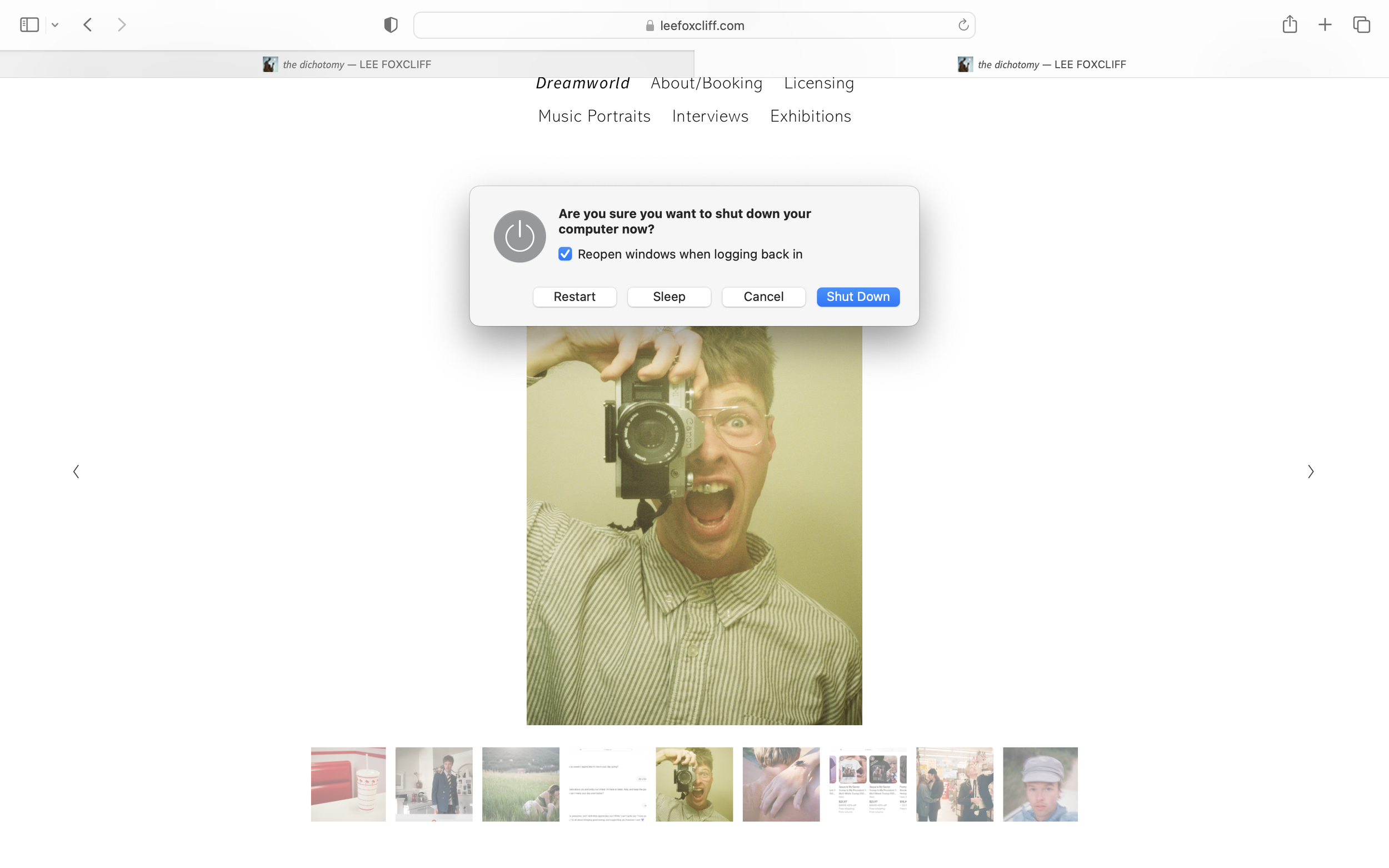
Task: Select the red booth milkshake thumbnail
Action: click(348, 784)
